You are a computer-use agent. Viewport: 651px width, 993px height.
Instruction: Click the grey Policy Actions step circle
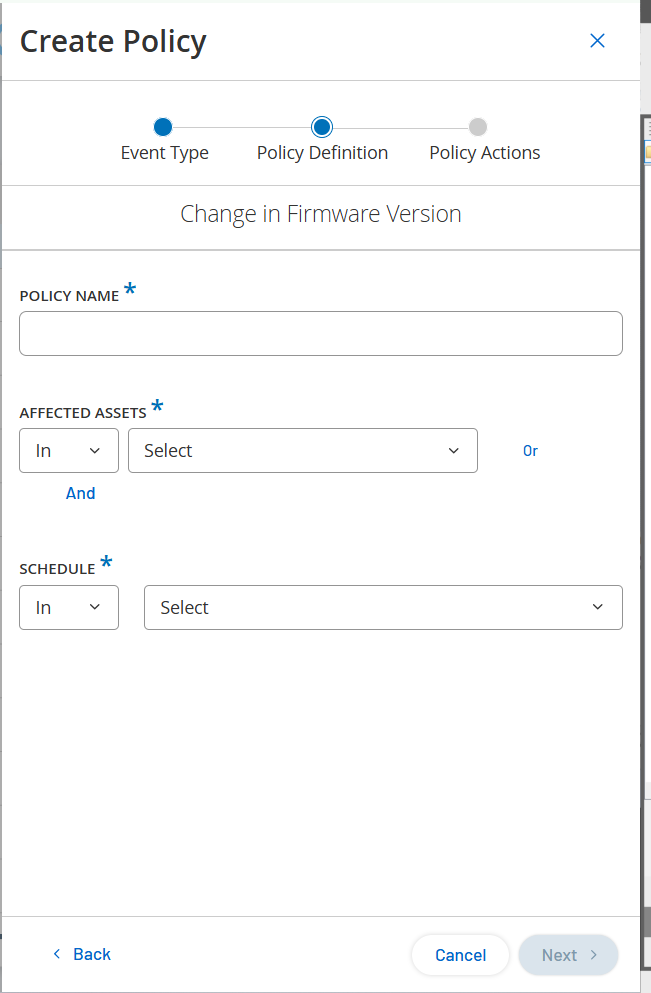pos(478,127)
